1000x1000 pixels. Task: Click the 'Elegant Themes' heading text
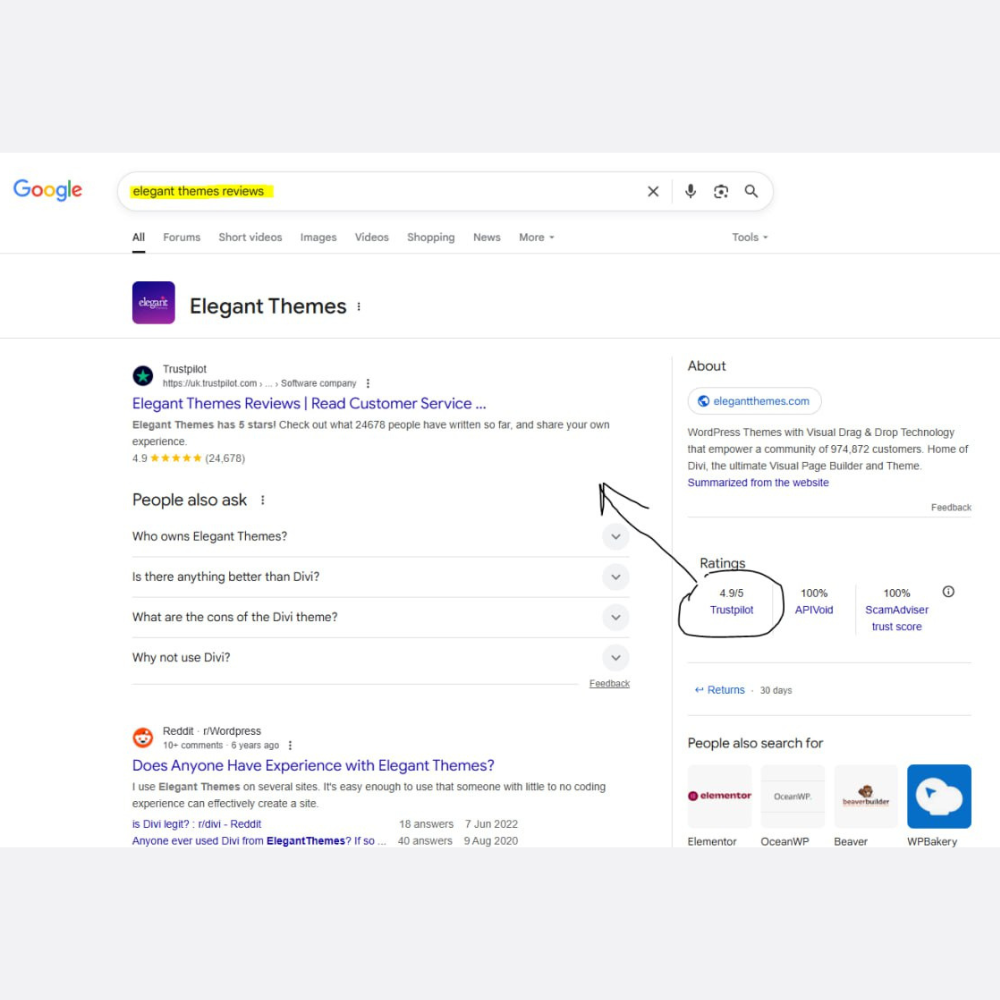[x=268, y=306]
